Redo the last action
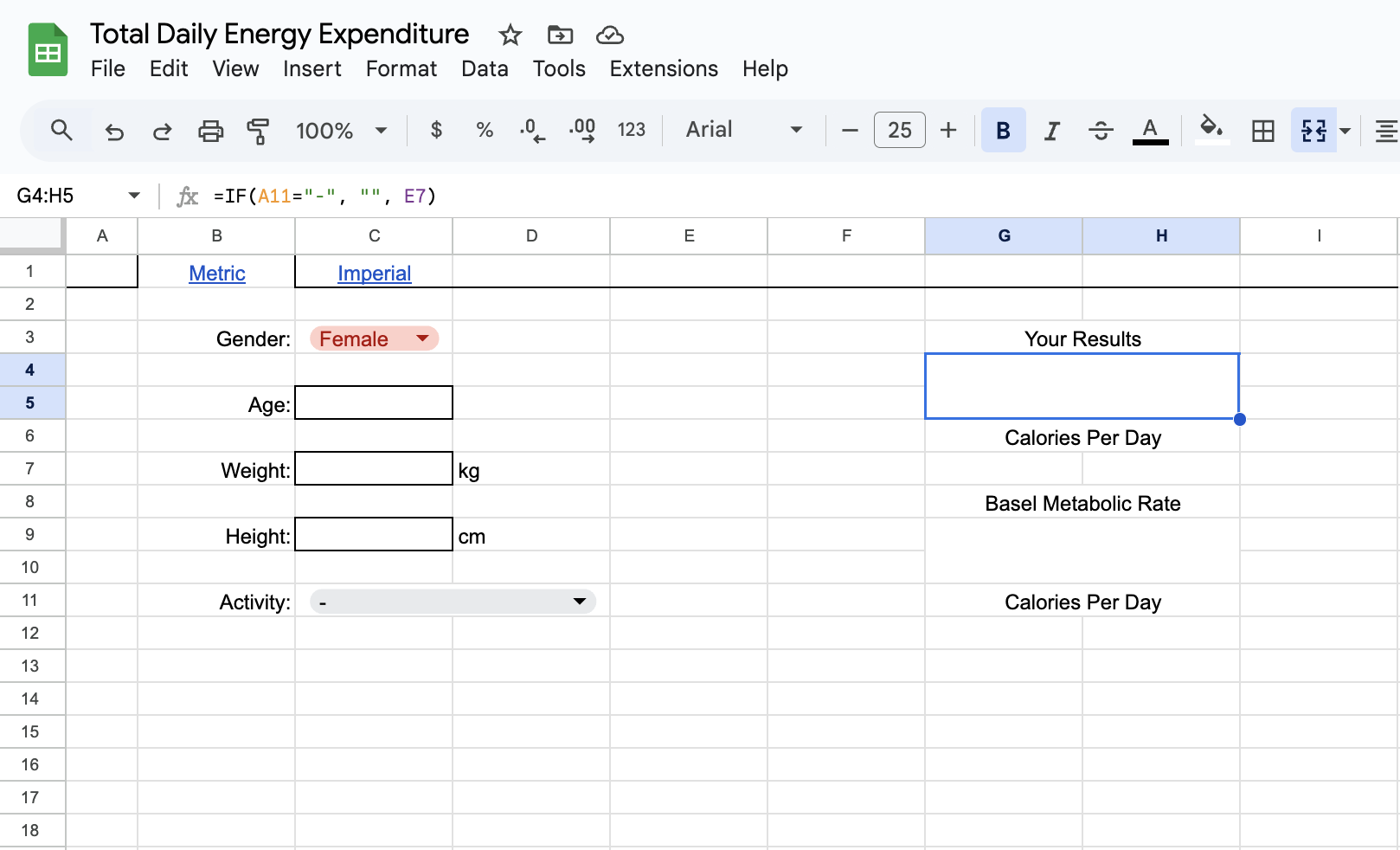1400x850 pixels. tap(162, 131)
